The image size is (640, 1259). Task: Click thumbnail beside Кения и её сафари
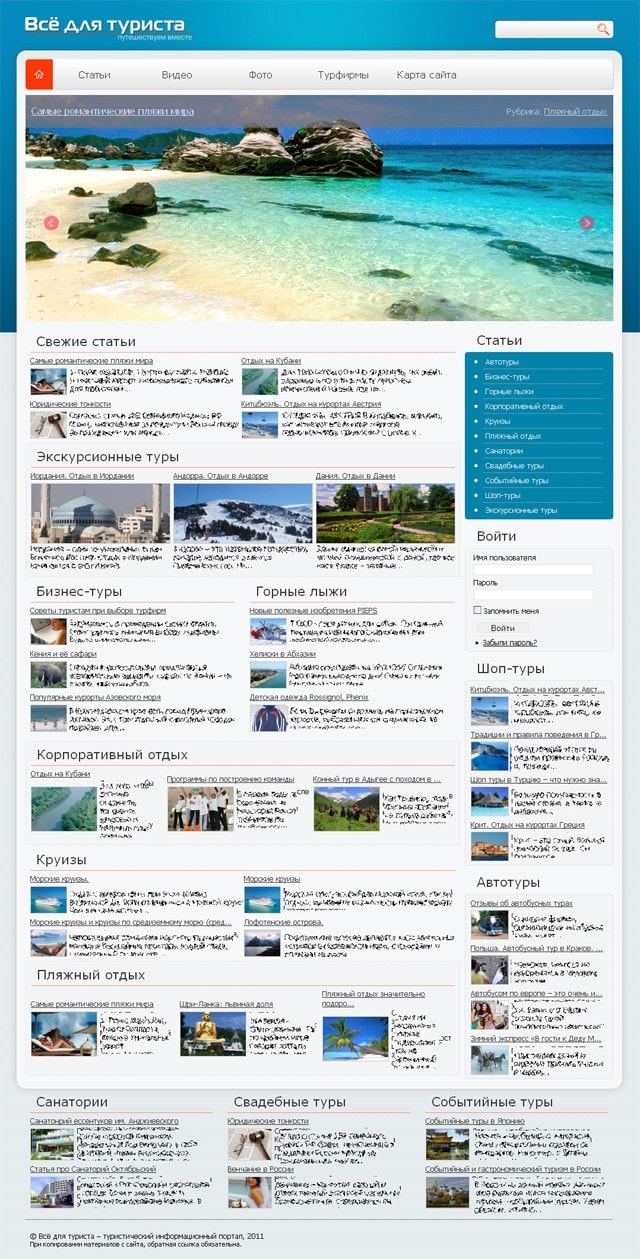pyautogui.click(x=47, y=675)
